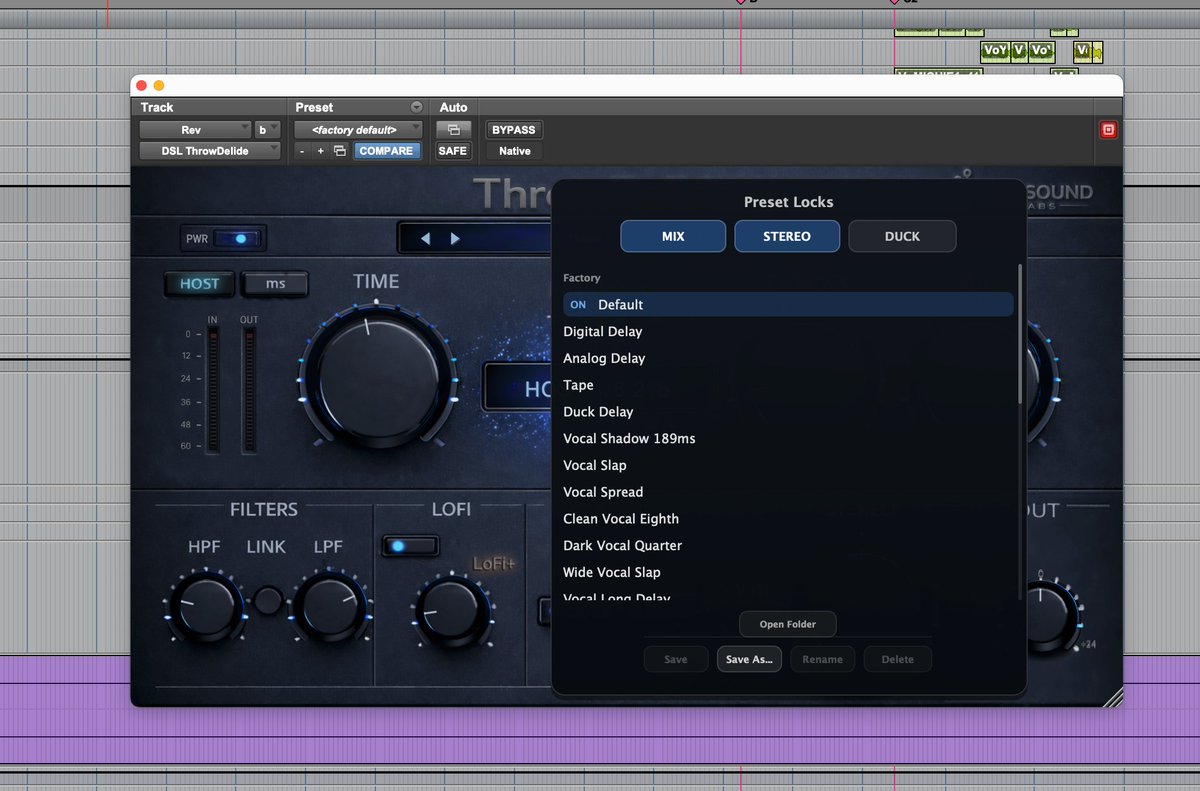Click the HPF filter knob

pyautogui.click(x=205, y=607)
